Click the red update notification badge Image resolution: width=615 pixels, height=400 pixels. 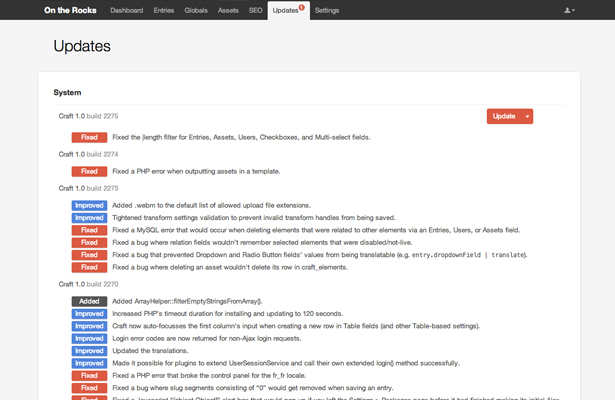point(302,7)
